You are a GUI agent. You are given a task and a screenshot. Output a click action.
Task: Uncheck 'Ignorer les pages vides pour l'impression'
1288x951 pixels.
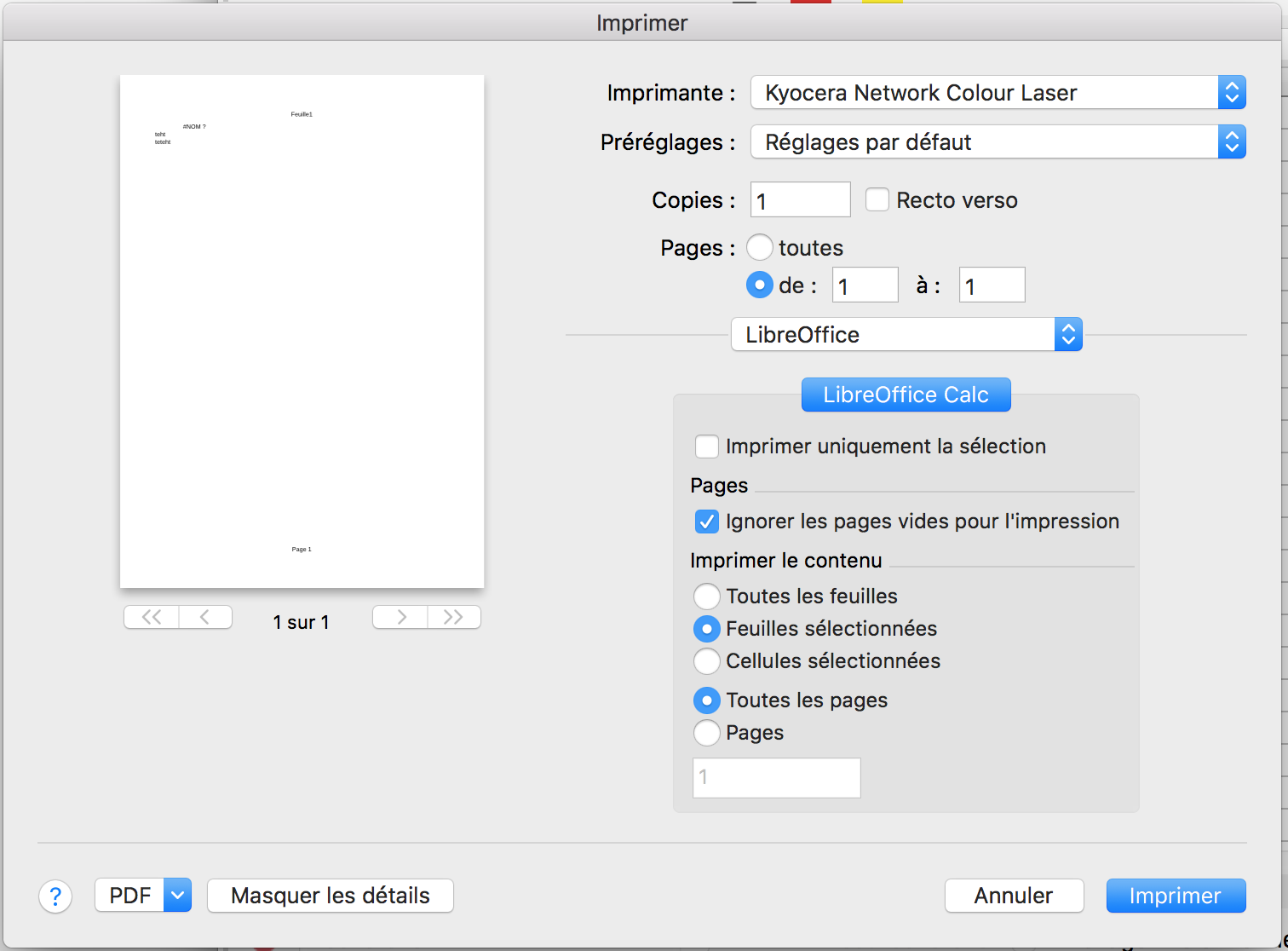tap(707, 522)
